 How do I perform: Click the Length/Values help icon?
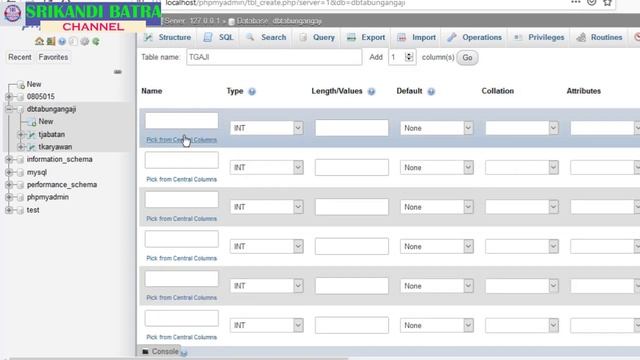click(371, 91)
